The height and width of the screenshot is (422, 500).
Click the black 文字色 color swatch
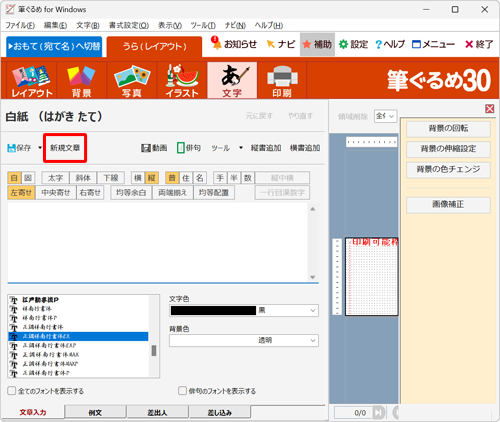point(213,311)
